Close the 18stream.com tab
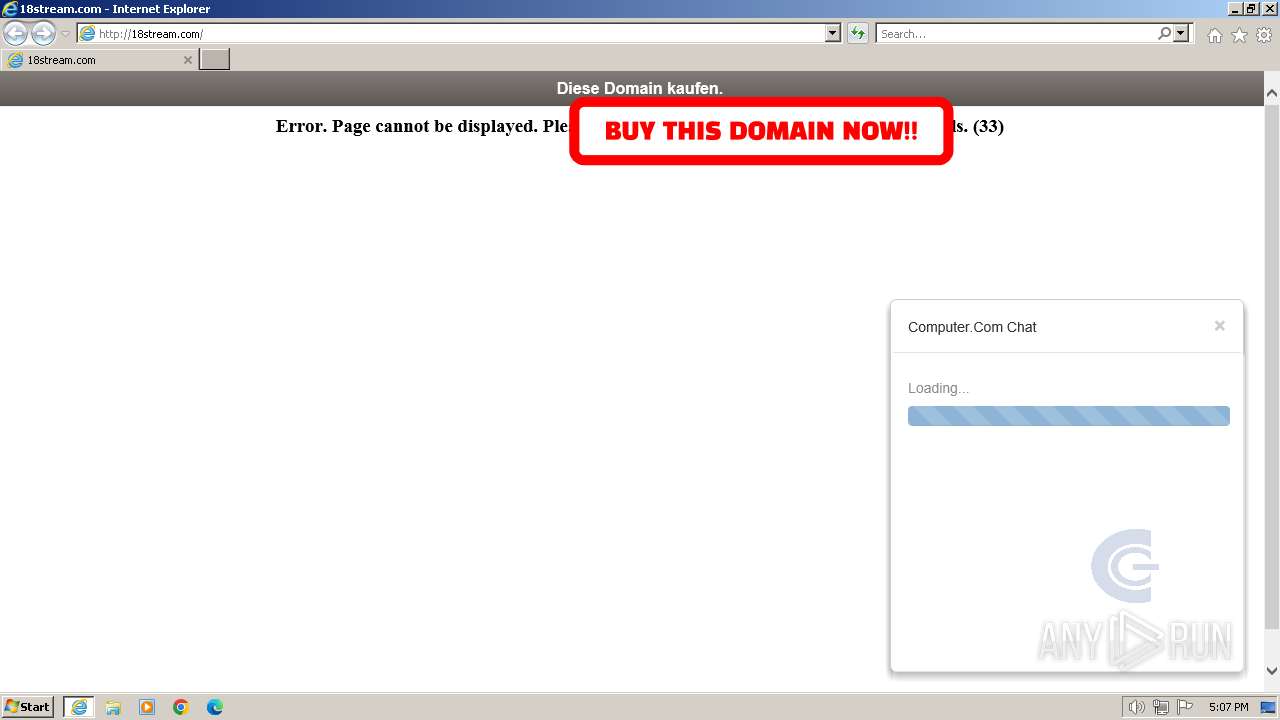This screenshot has width=1280, height=720. pyautogui.click(x=188, y=60)
